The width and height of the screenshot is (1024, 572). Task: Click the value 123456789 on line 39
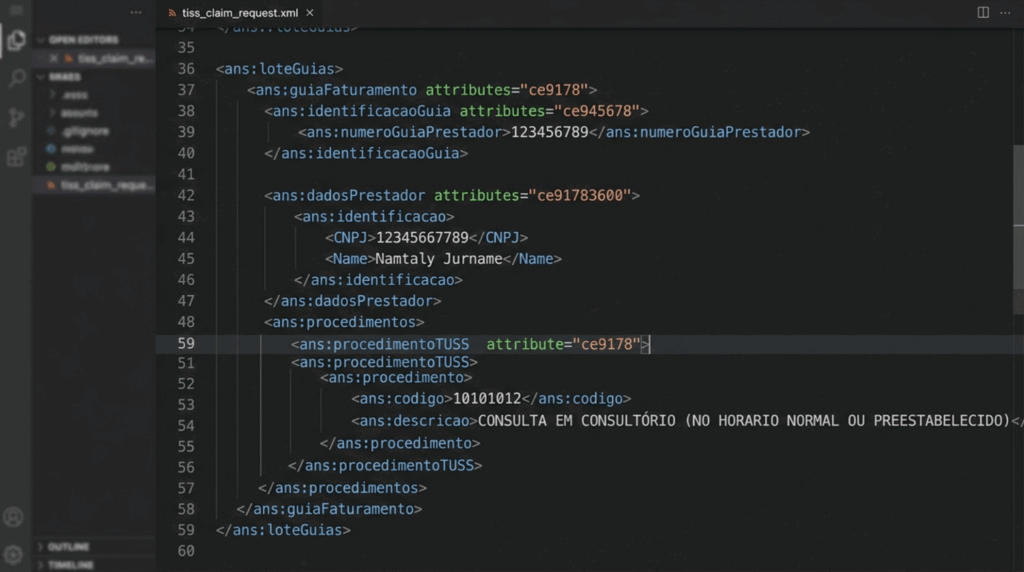pos(549,133)
